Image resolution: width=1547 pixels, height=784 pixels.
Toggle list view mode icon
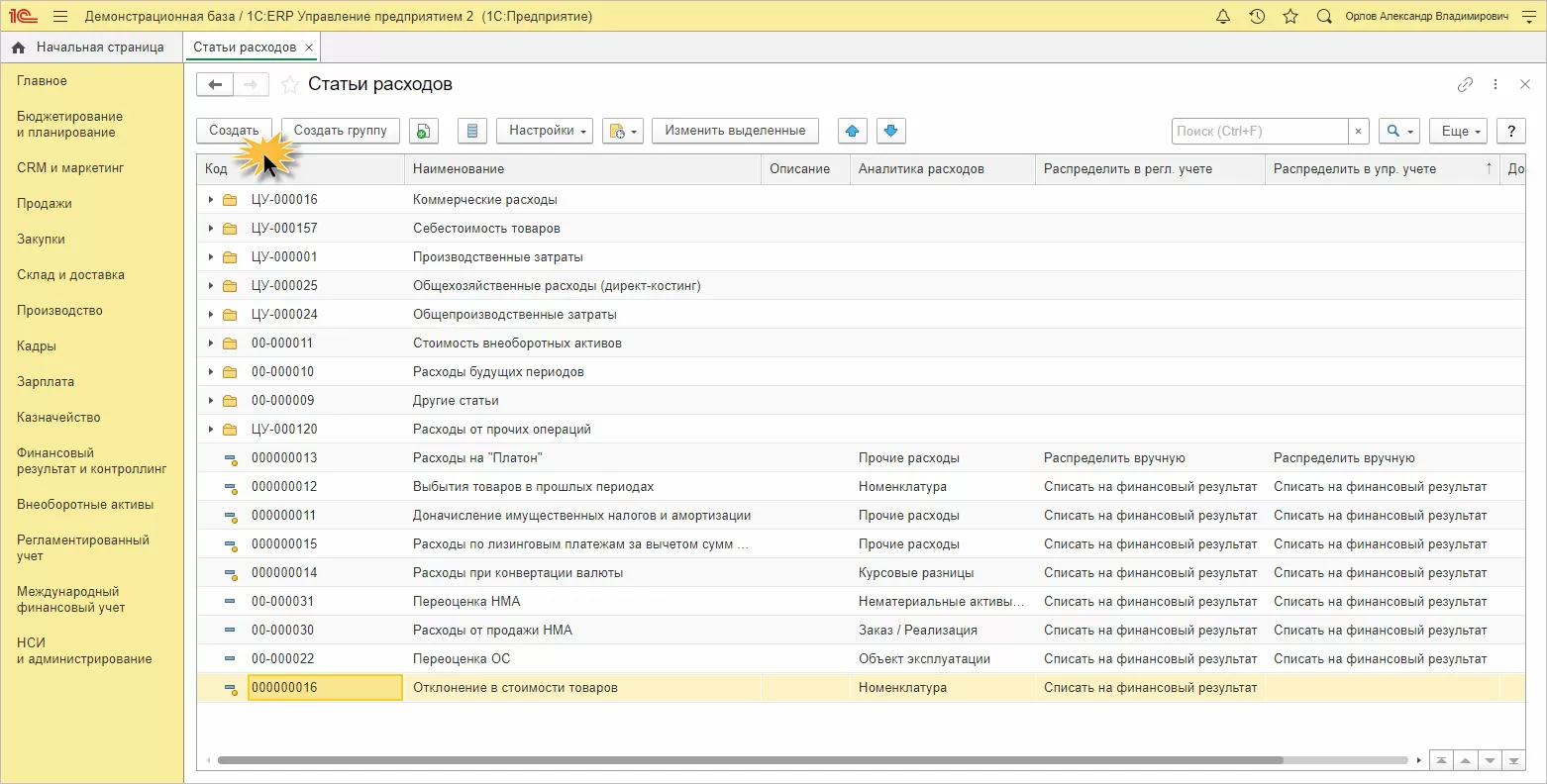[472, 131]
